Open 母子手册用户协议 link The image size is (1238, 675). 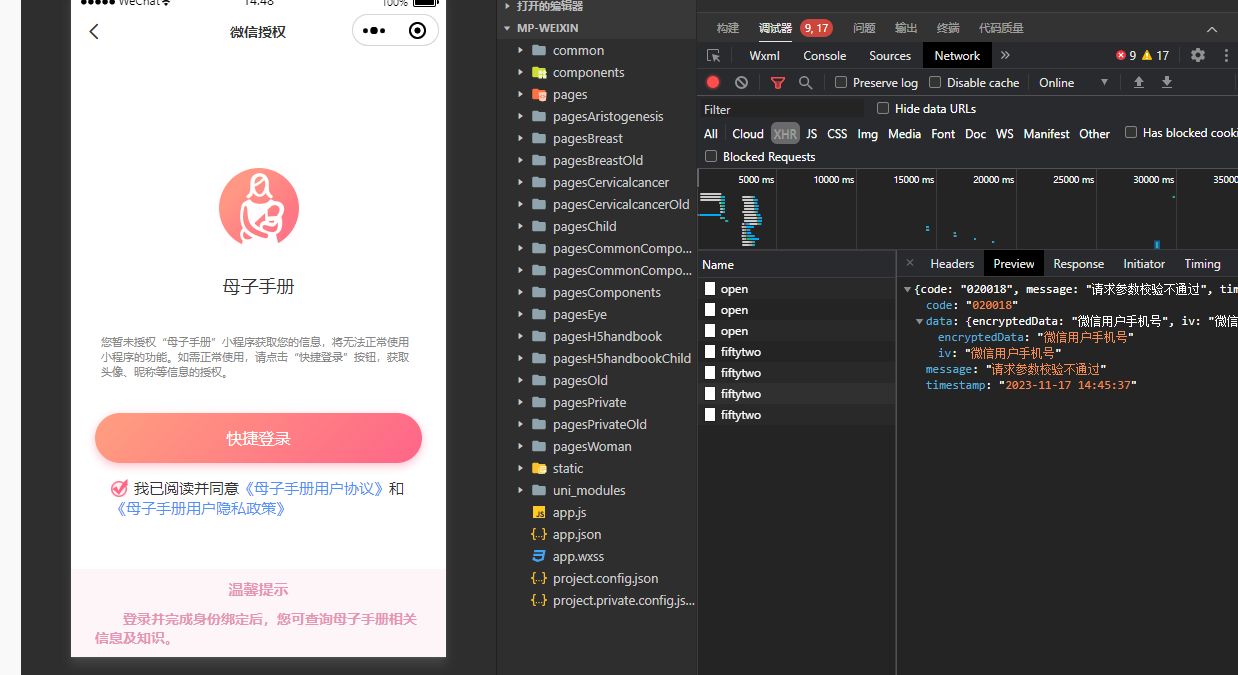pos(314,489)
